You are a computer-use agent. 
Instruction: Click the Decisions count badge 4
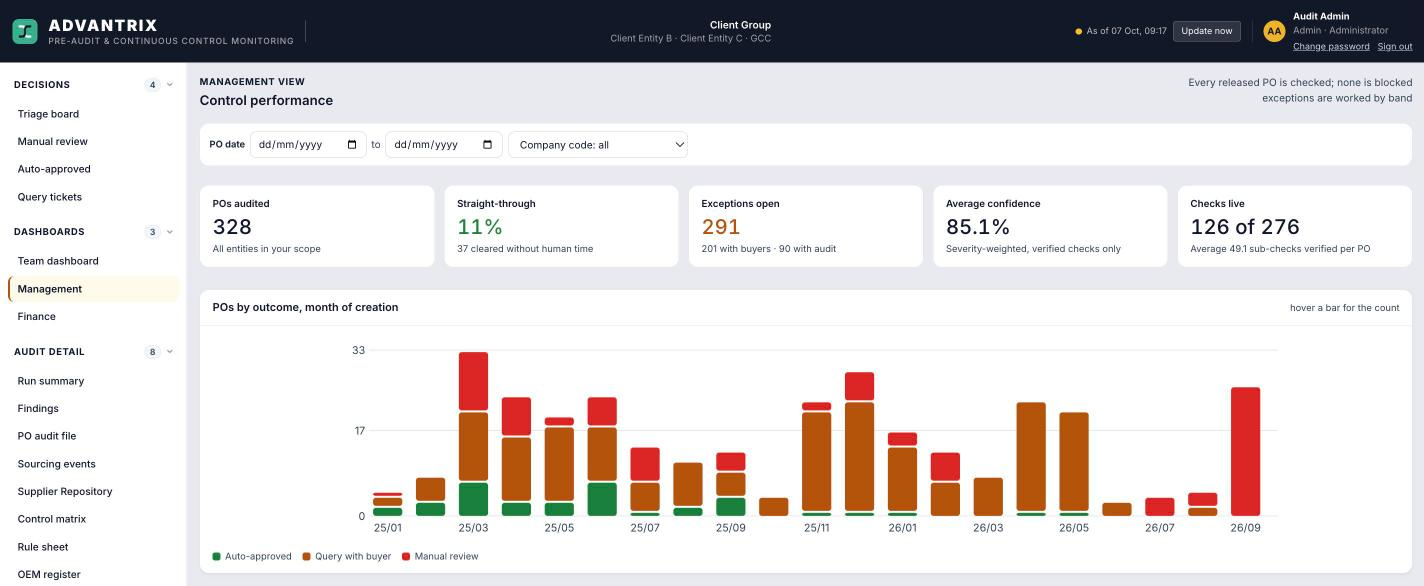click(x=153, y=85)
